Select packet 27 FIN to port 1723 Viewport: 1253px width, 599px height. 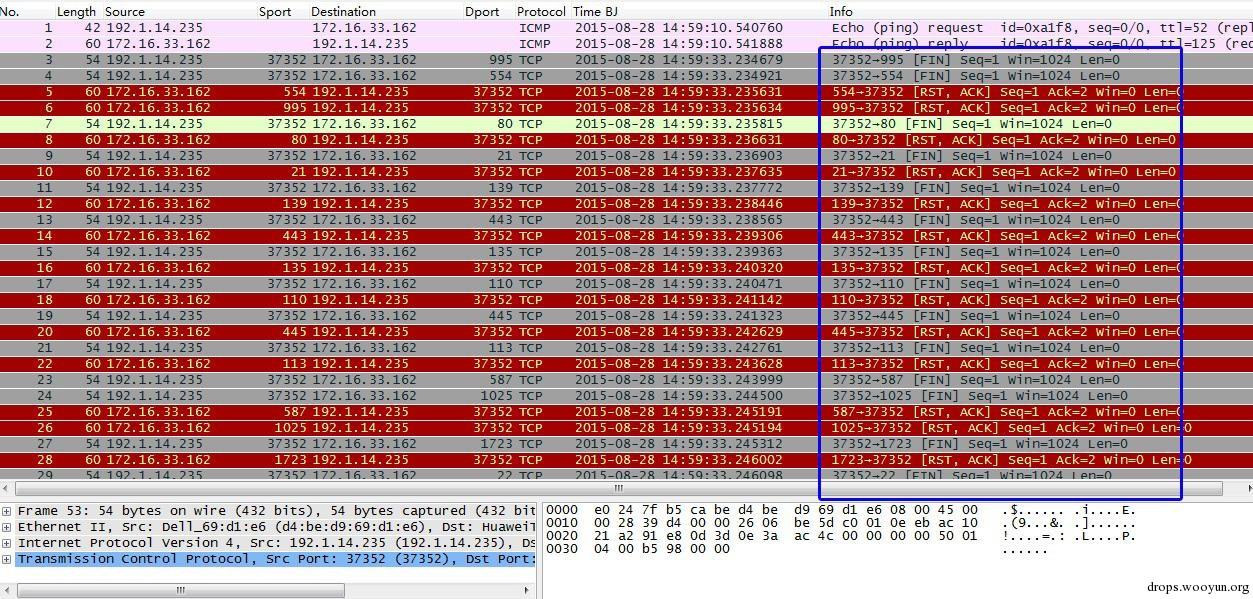point(400,444)
